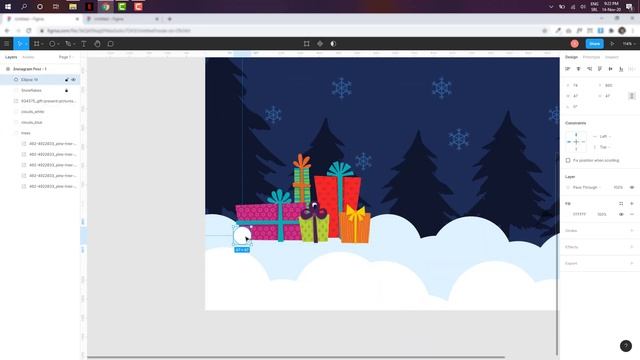Click the Align right icon
This screenshot has width=640, height=360.
(589, 69)
